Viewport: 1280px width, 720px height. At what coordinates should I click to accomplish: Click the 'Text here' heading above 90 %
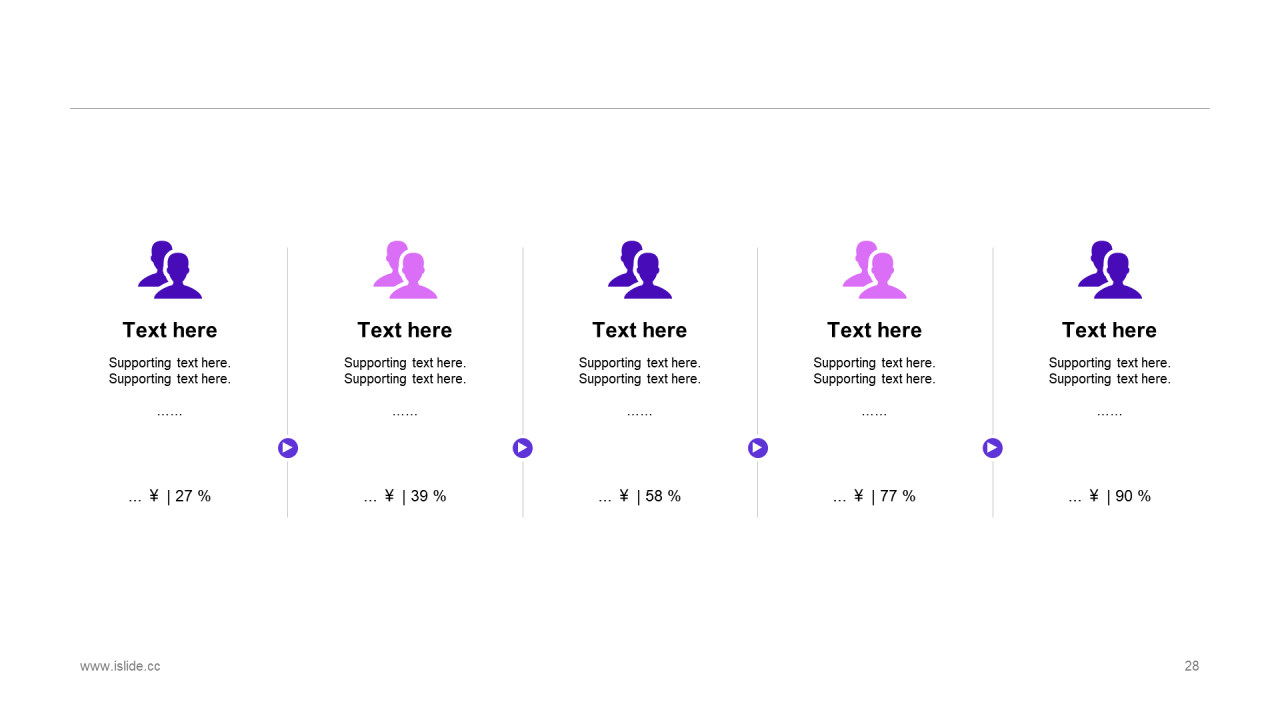click(x=1110, y=330)
